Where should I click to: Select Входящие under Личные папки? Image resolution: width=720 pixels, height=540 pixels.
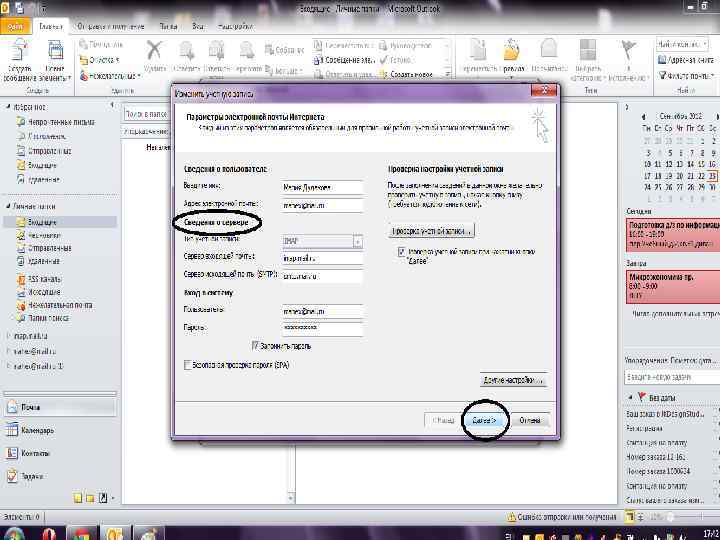pos(60,222)
